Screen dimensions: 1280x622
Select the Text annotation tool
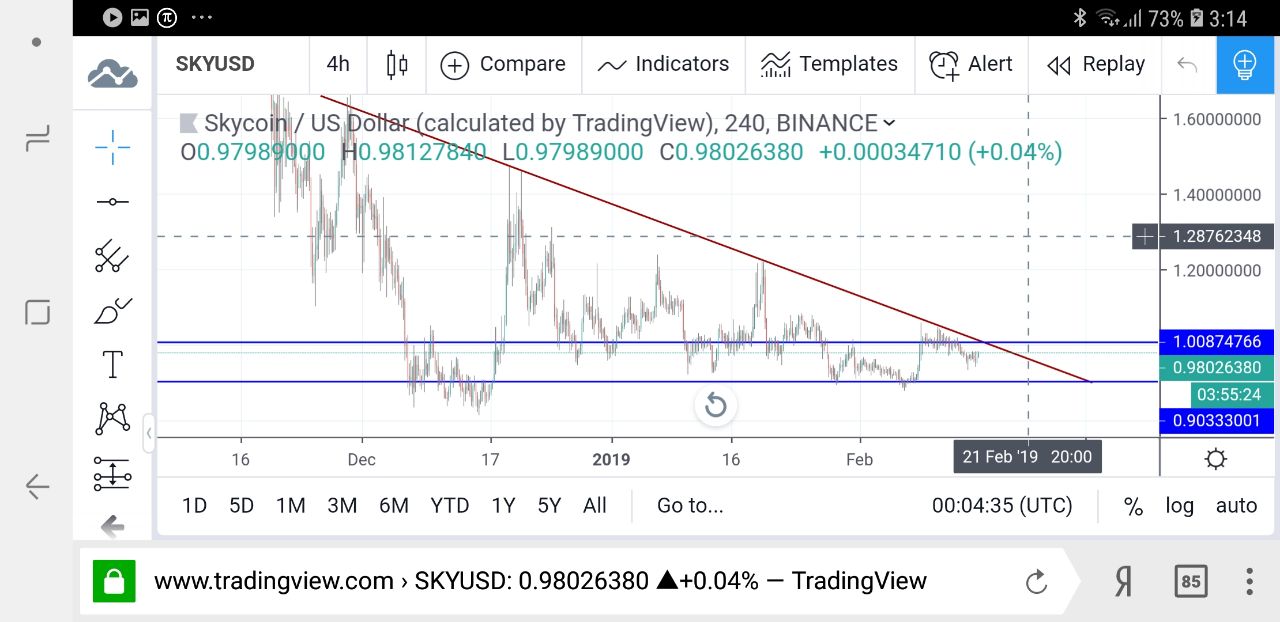[x=112, y=365]
